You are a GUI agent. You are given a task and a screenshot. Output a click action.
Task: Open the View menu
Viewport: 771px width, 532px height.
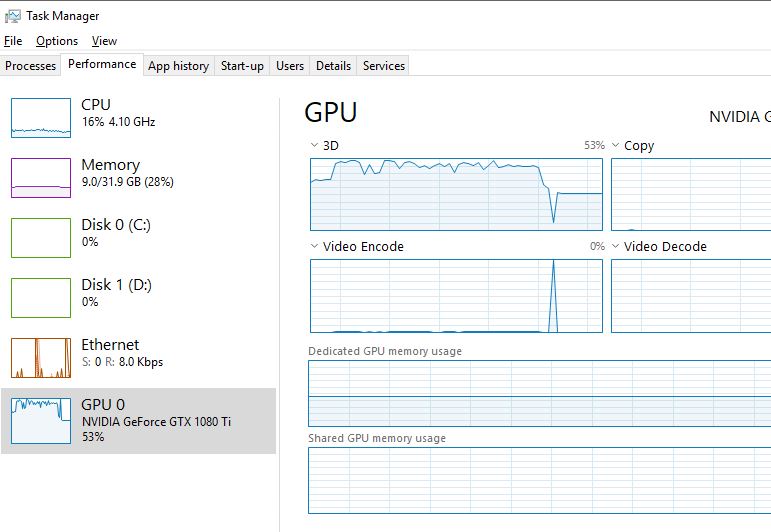(x=104, y=41)
